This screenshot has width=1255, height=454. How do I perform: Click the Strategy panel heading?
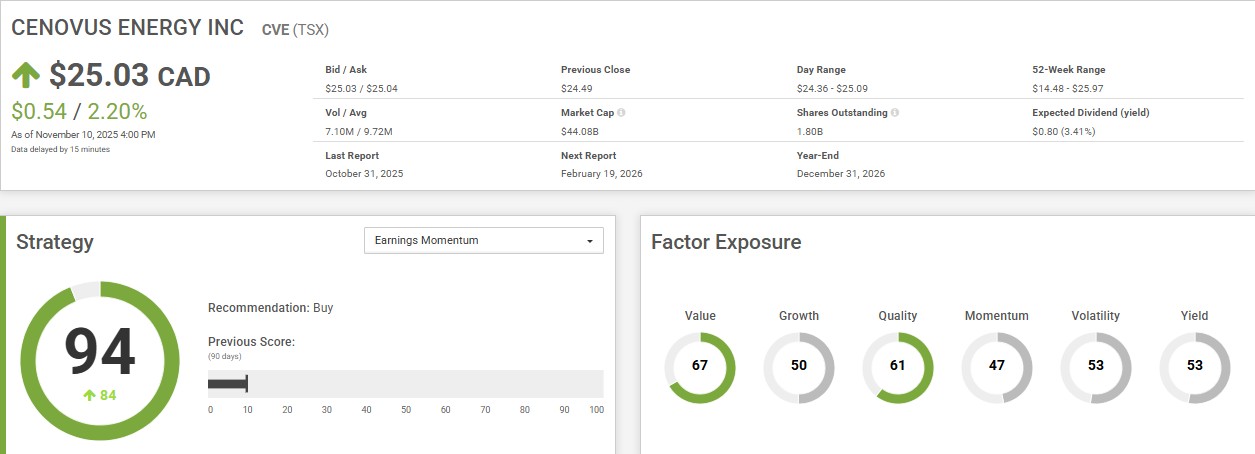[x=55, y=242]
